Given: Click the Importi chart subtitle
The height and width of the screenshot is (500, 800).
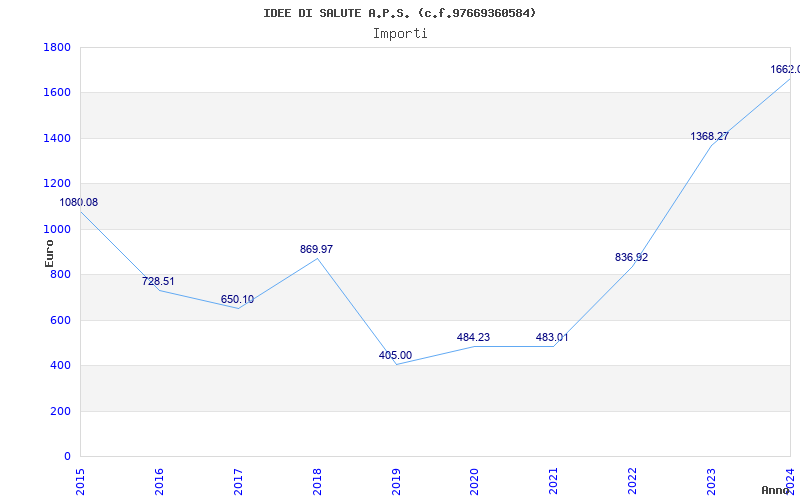Looking at the screenshot, I should [x=400, y=34].
